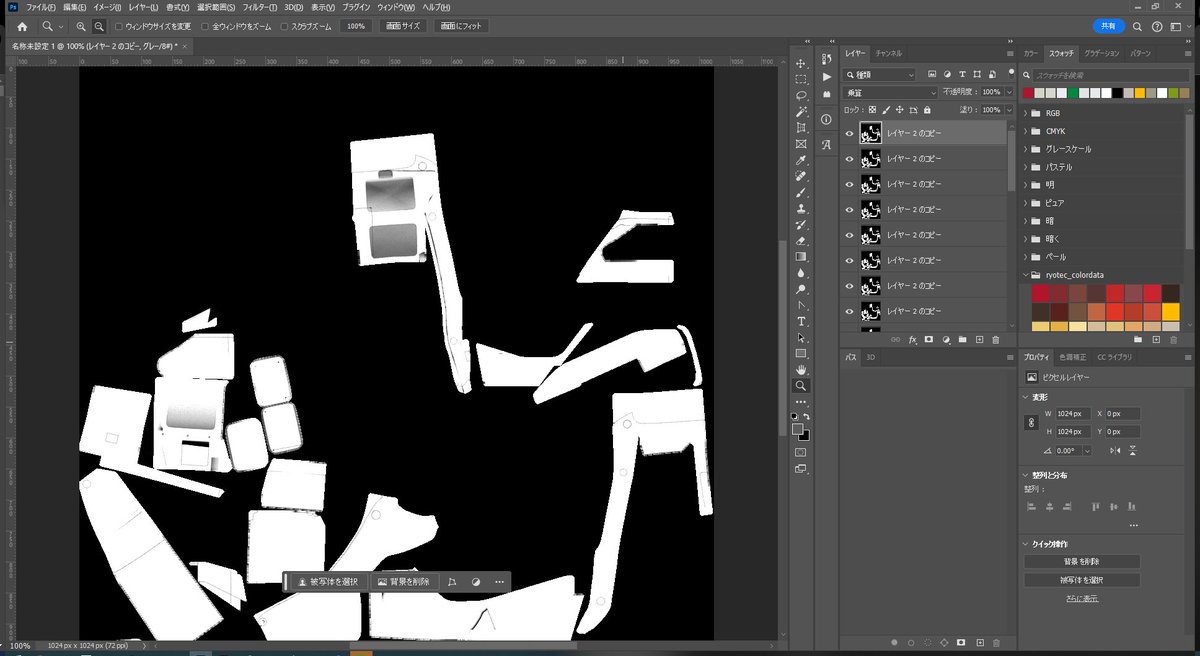Select the Clone Stamp tool
The height and width of the screenshot is (656, 1200).
point(801,208)
